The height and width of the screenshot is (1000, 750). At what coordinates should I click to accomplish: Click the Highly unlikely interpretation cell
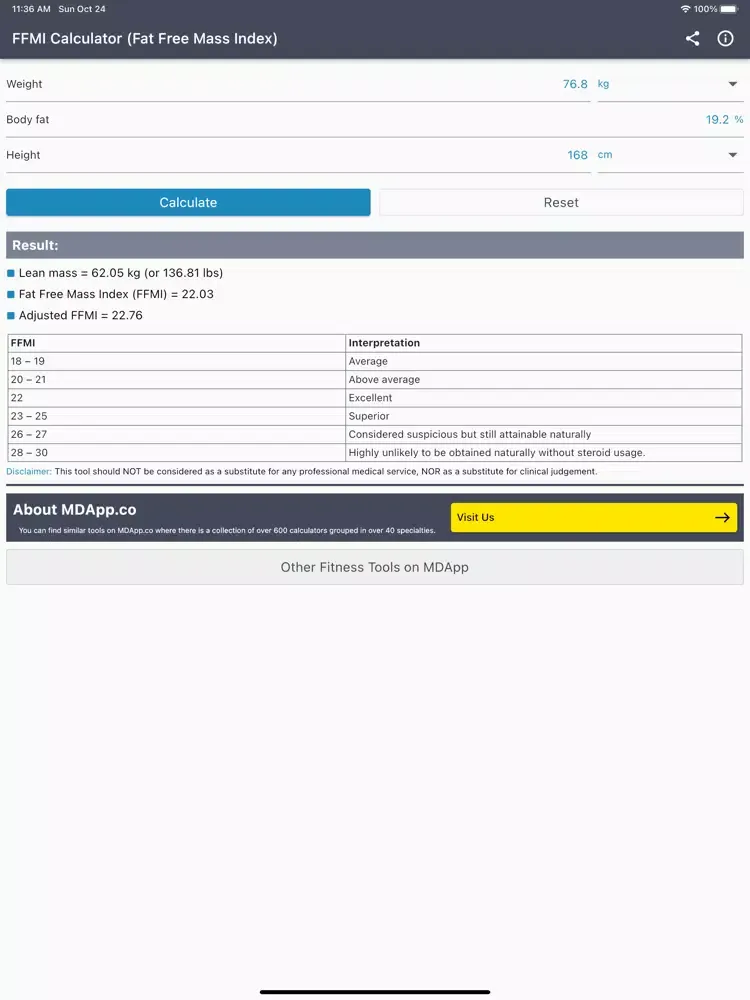pyautogui.click(x=544, y=453)
